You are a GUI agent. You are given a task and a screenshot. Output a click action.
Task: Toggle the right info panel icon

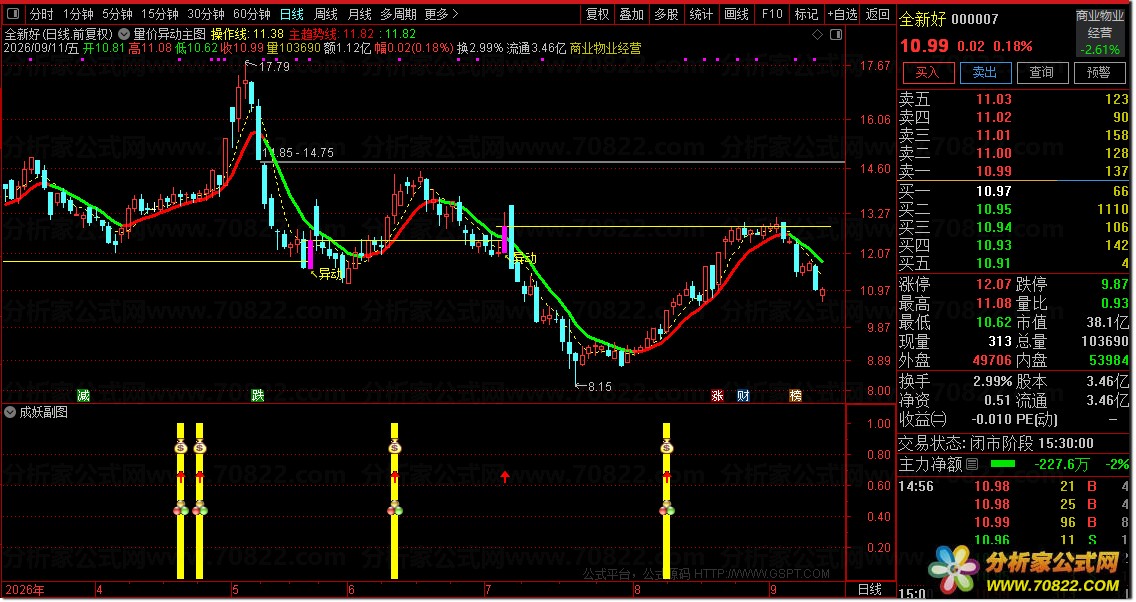[x=835, y=35]
